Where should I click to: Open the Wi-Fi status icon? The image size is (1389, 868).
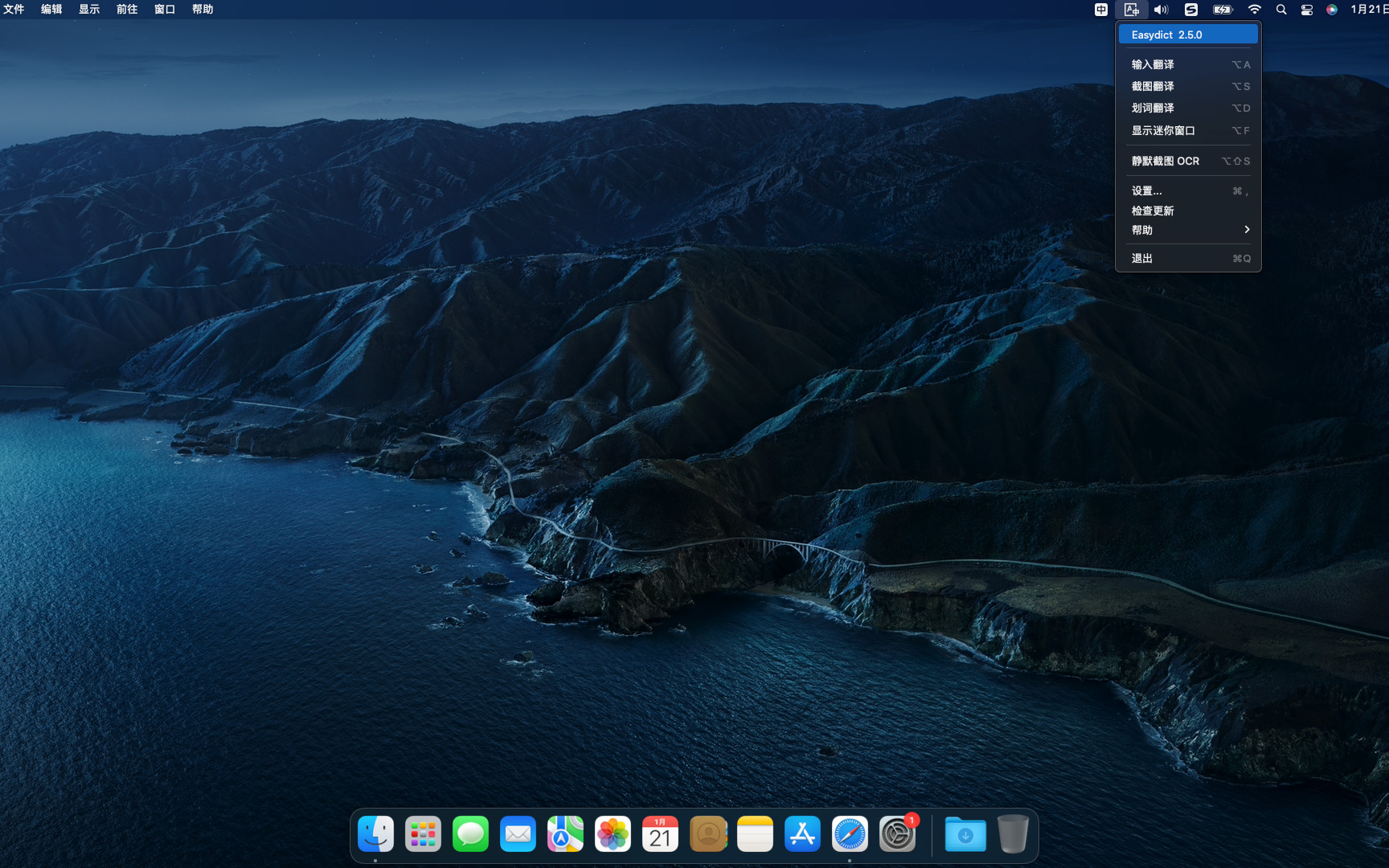[x=1254, y=10]
